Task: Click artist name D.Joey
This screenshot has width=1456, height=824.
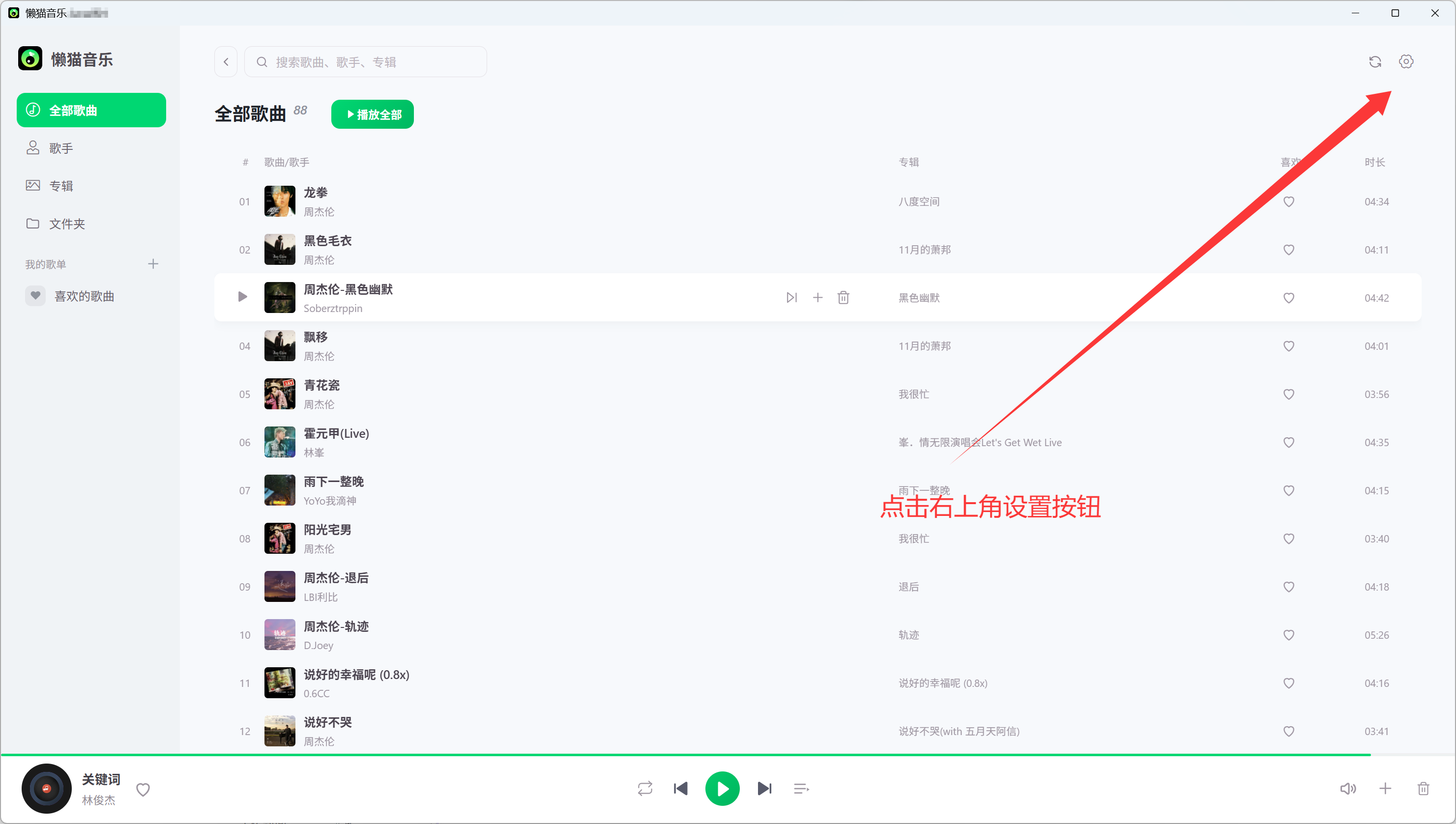Action: (x=318, y=645)
